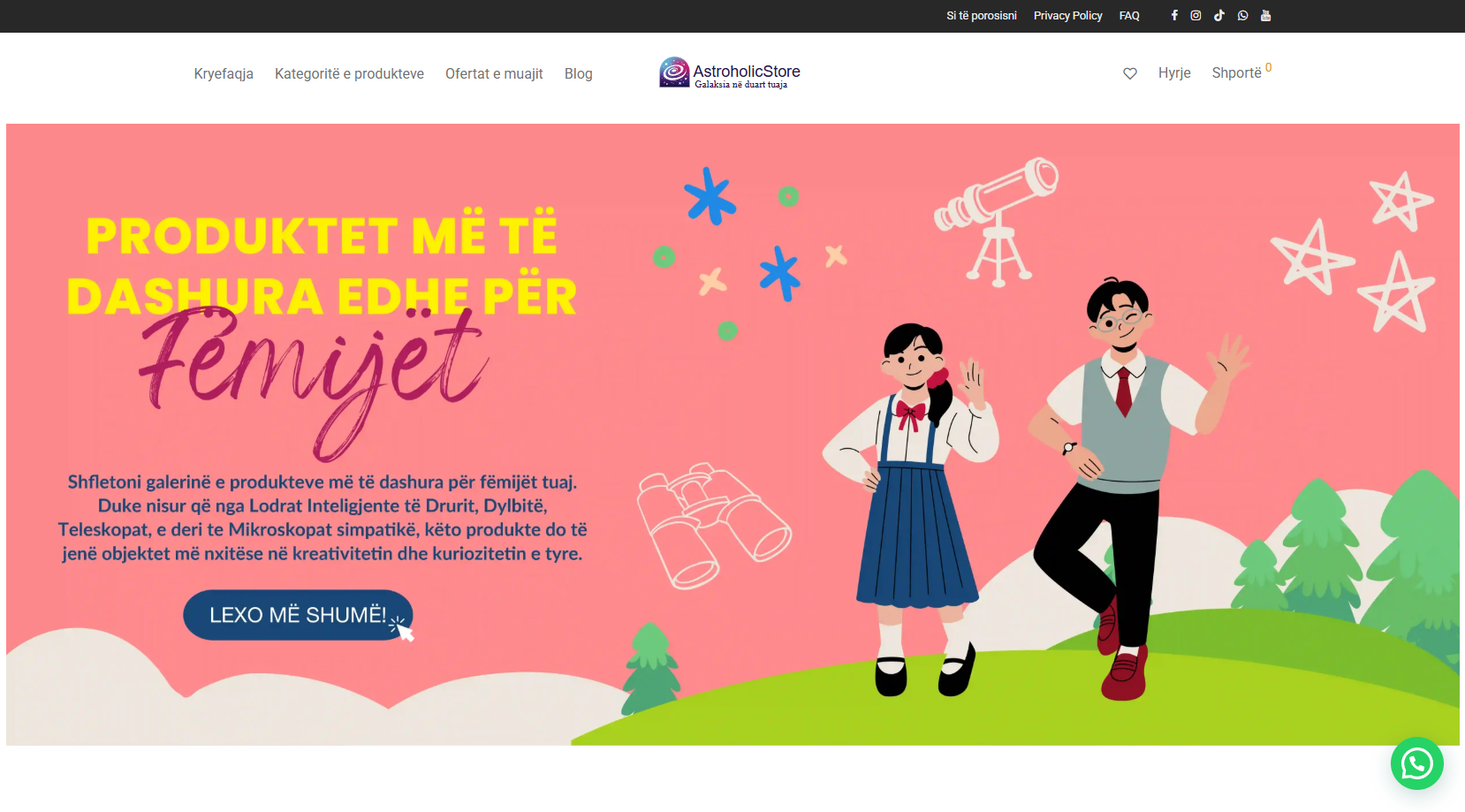Viewport: 1465px width, 812px height.
Task: Open the YouTube channel icon
Action: pyautogui.click(x=1266, y=16)
